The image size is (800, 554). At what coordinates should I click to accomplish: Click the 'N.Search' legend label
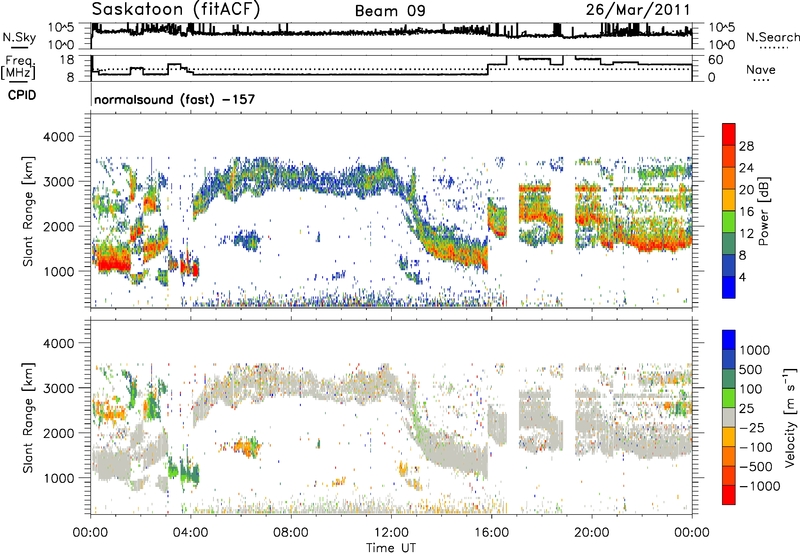click(x=772, y=37)
